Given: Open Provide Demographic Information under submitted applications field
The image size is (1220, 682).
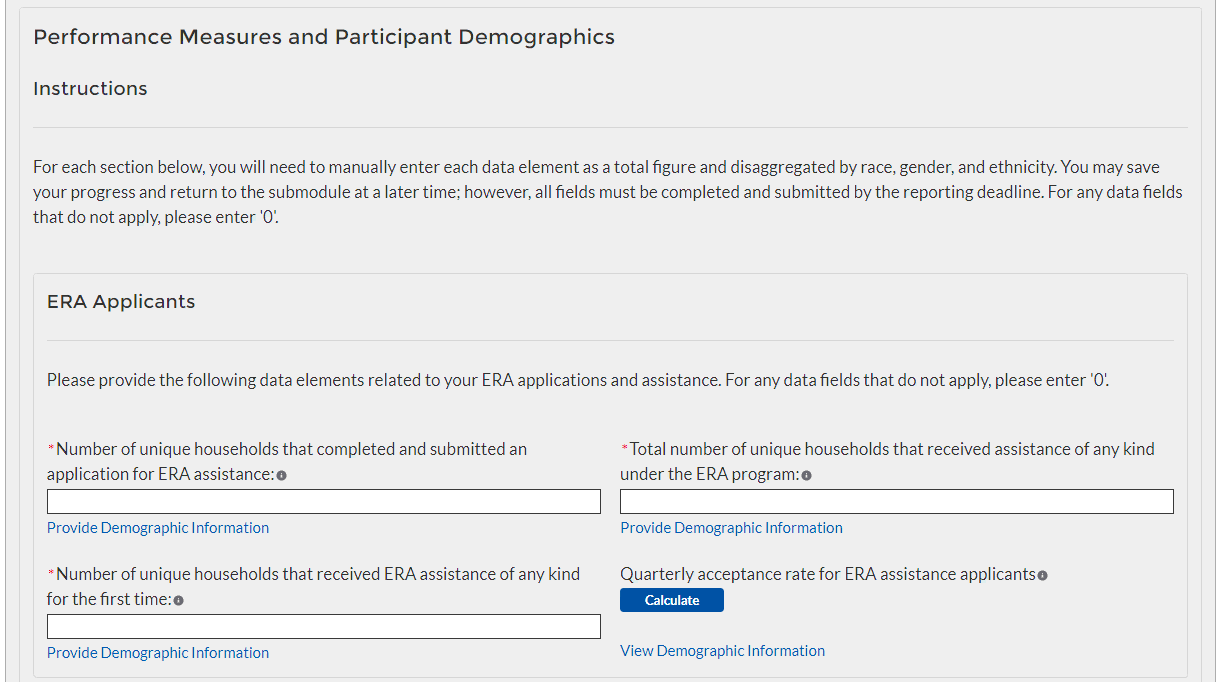Looking at the screenshot, I should [x=158, y=528].
